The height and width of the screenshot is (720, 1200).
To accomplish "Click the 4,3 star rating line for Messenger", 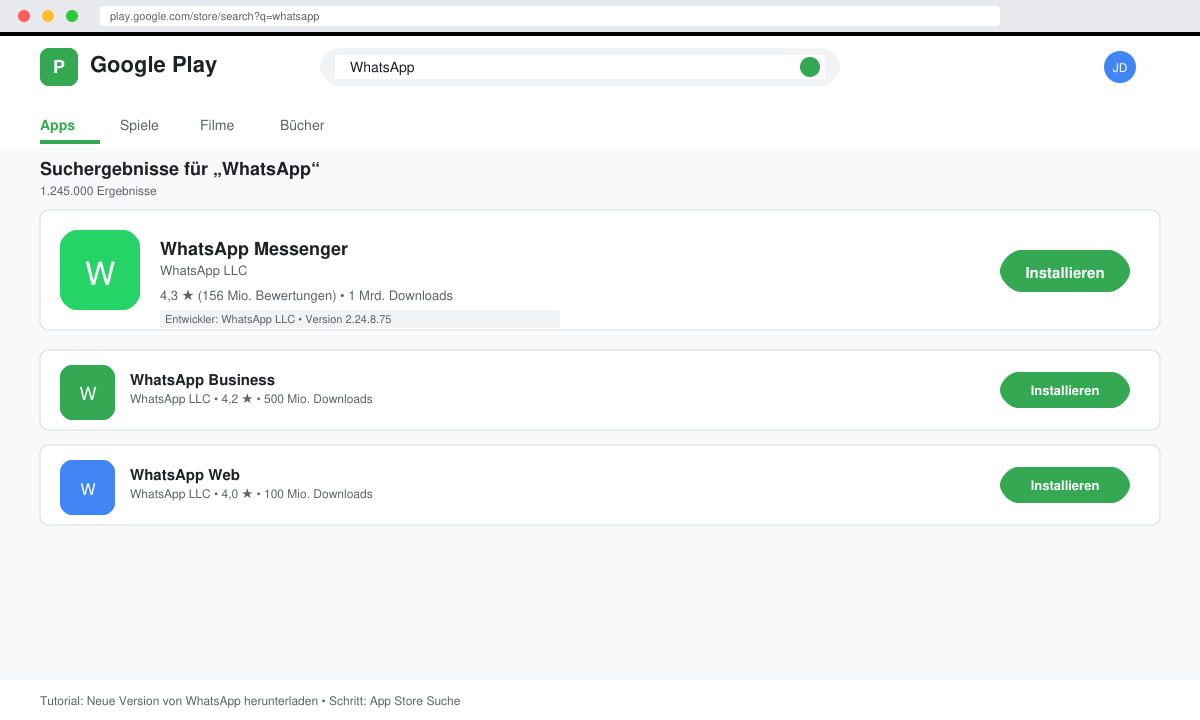I will tap(306, 296).
